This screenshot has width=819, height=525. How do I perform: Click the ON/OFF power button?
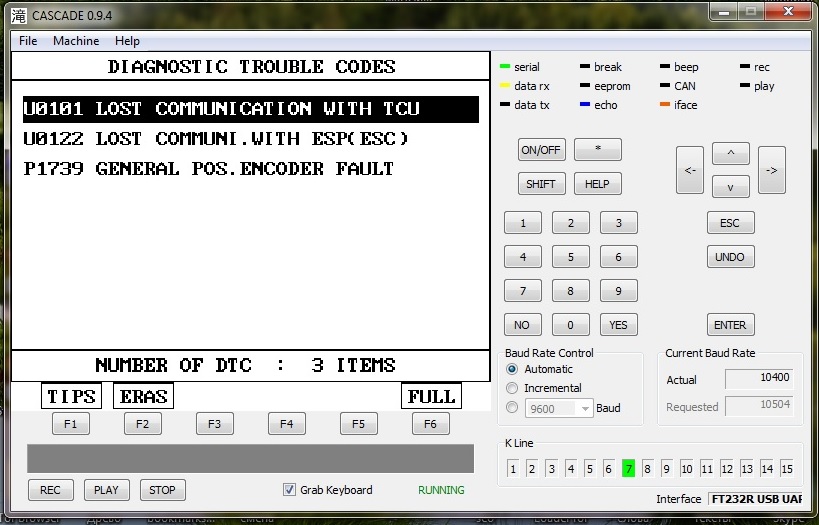pos(541,150)
